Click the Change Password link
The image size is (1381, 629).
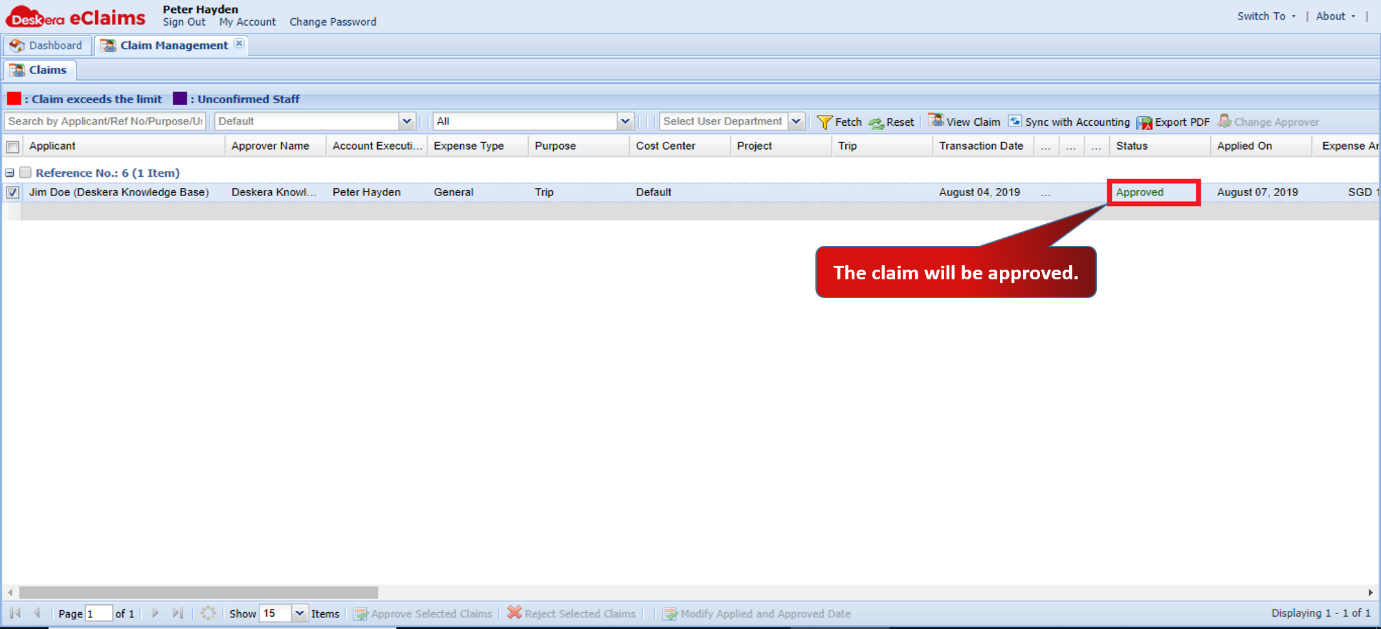click(333, 22)
